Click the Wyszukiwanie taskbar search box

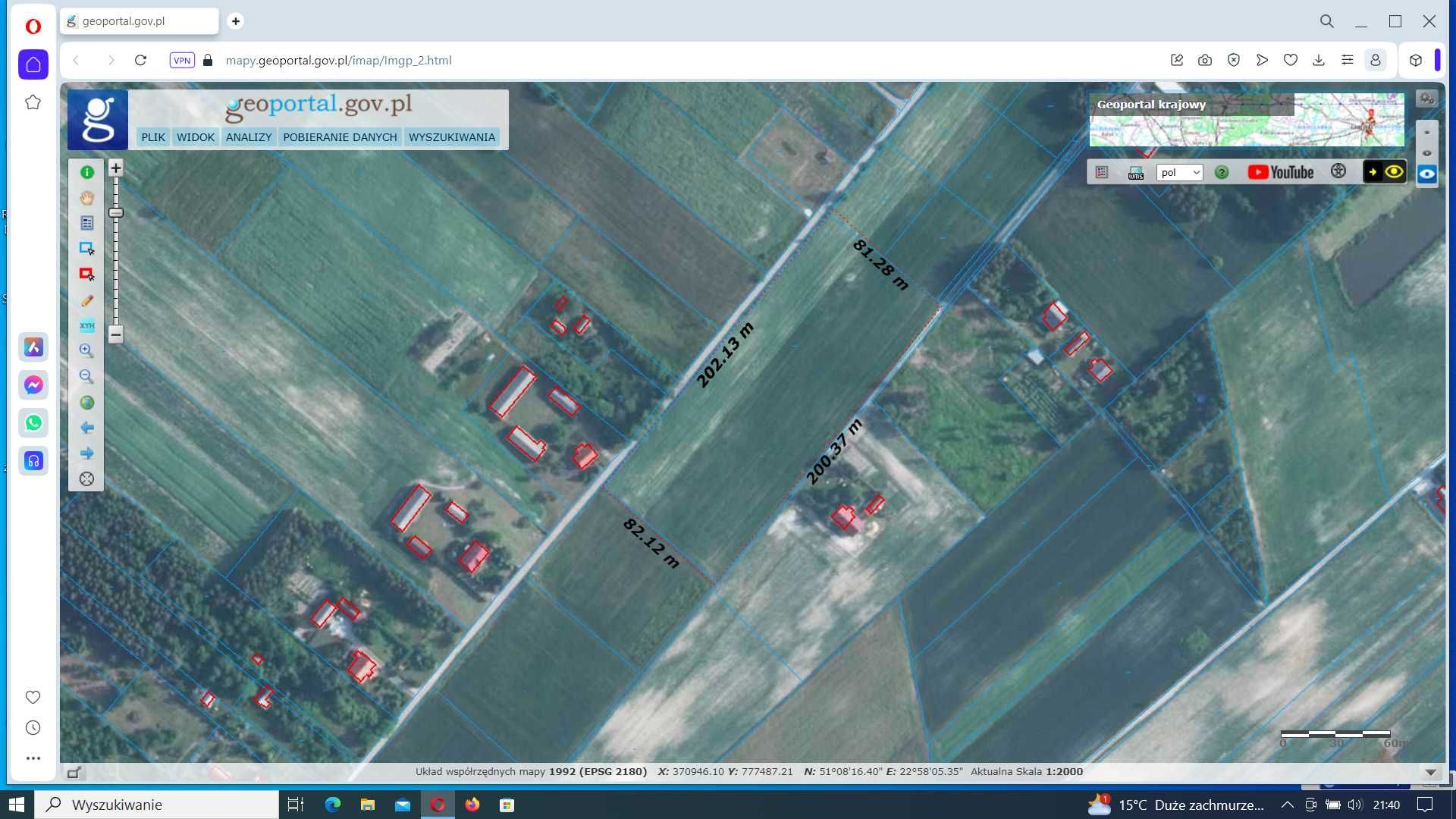tap(157, 805)
